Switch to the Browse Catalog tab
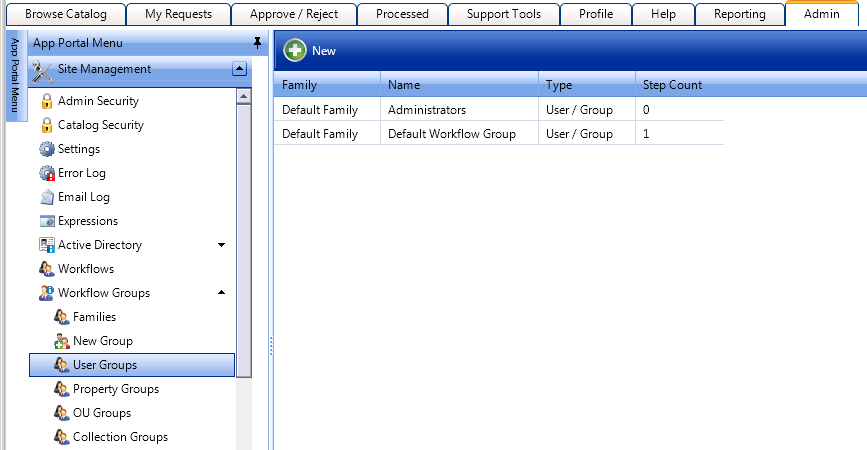Image resolution: width=867 pixels, height=450 pixels. [65, 14]
